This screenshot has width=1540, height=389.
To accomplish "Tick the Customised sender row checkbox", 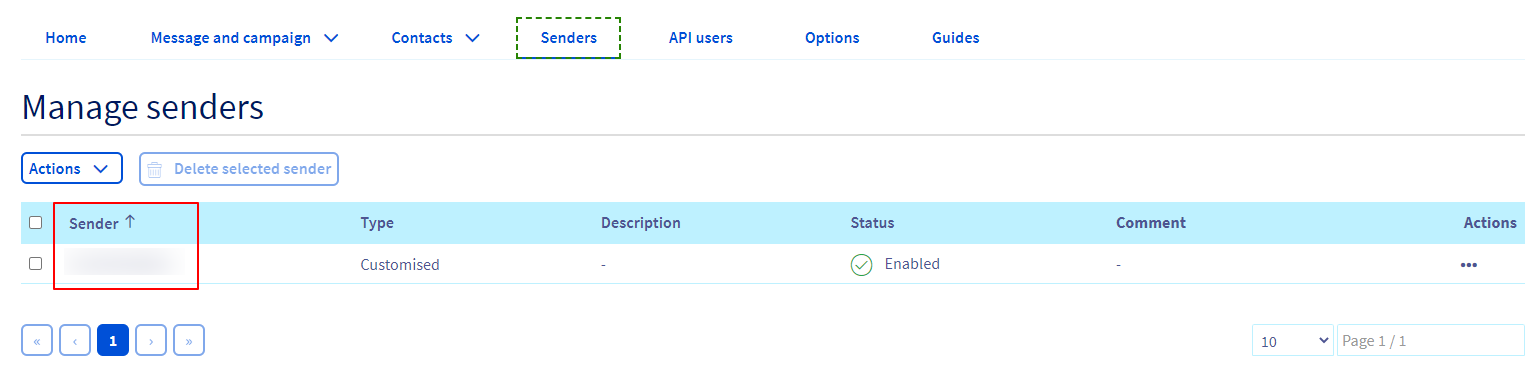I will [36, 264].
